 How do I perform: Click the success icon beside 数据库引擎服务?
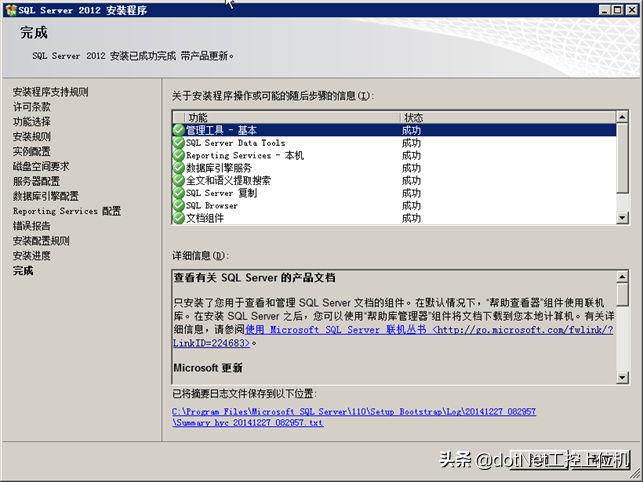178,168
